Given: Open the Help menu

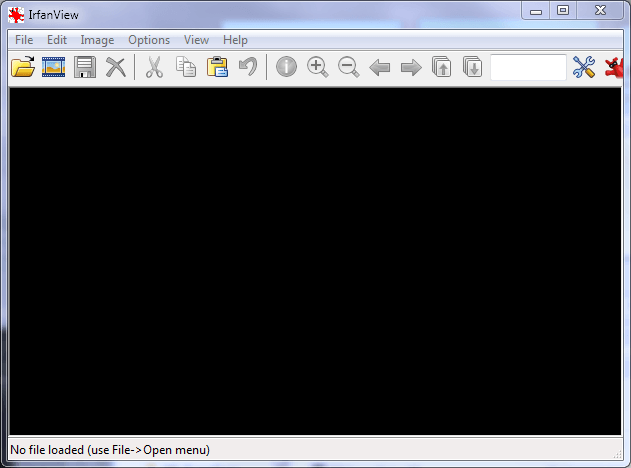Looking at the screenshot, I should (x=235, y=40).
